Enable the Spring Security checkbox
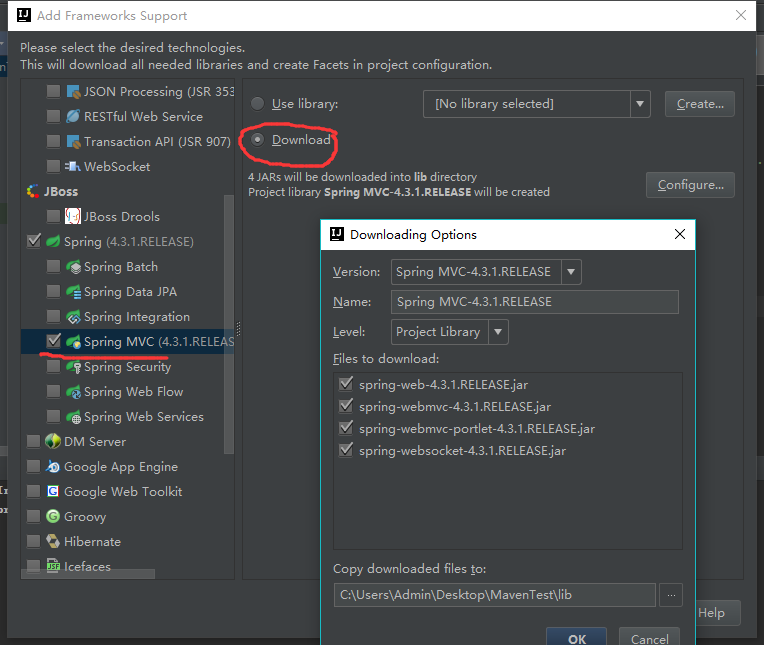The height and width of the screenshot is (645, 764). coord(53,367)
